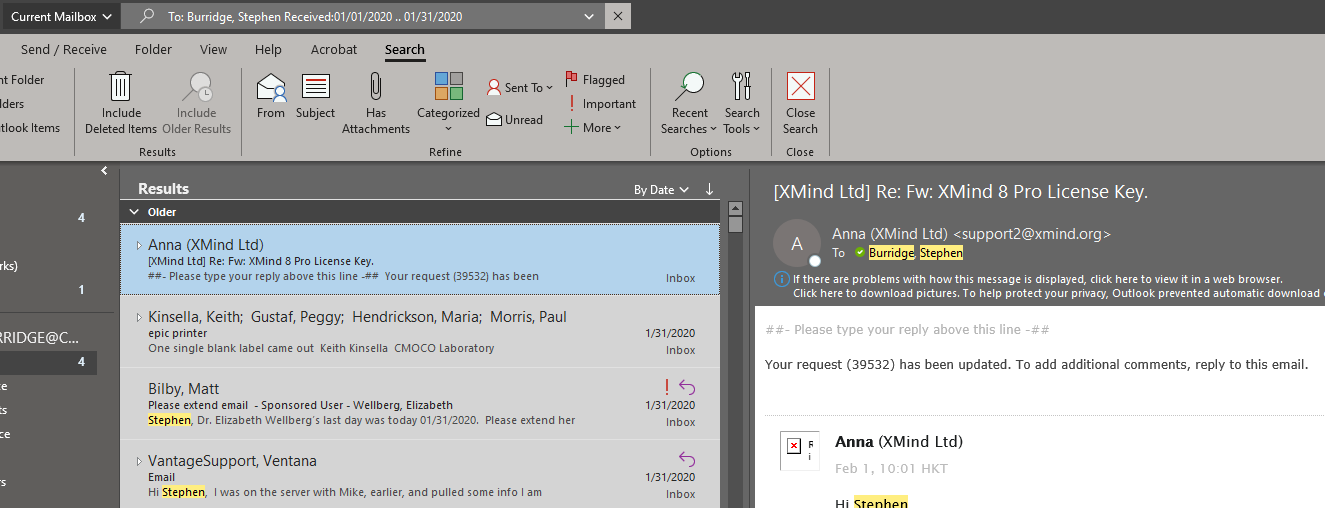This screenshot has height=508, width=1325.
Task: Open Send / Receive tab
Action: point(64,49)
